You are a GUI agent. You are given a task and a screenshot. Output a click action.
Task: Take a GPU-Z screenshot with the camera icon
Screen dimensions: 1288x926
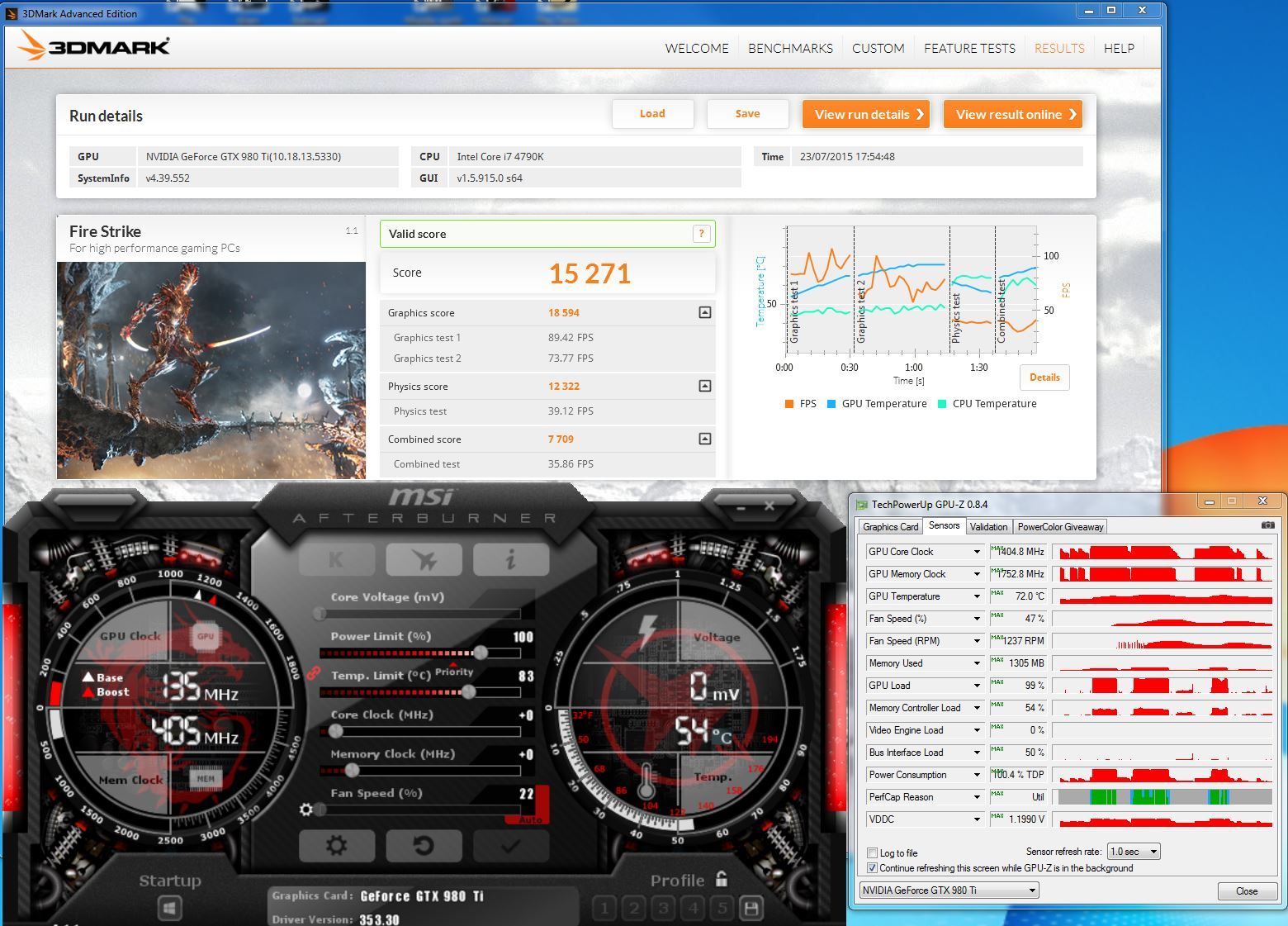pos(1268,525)
